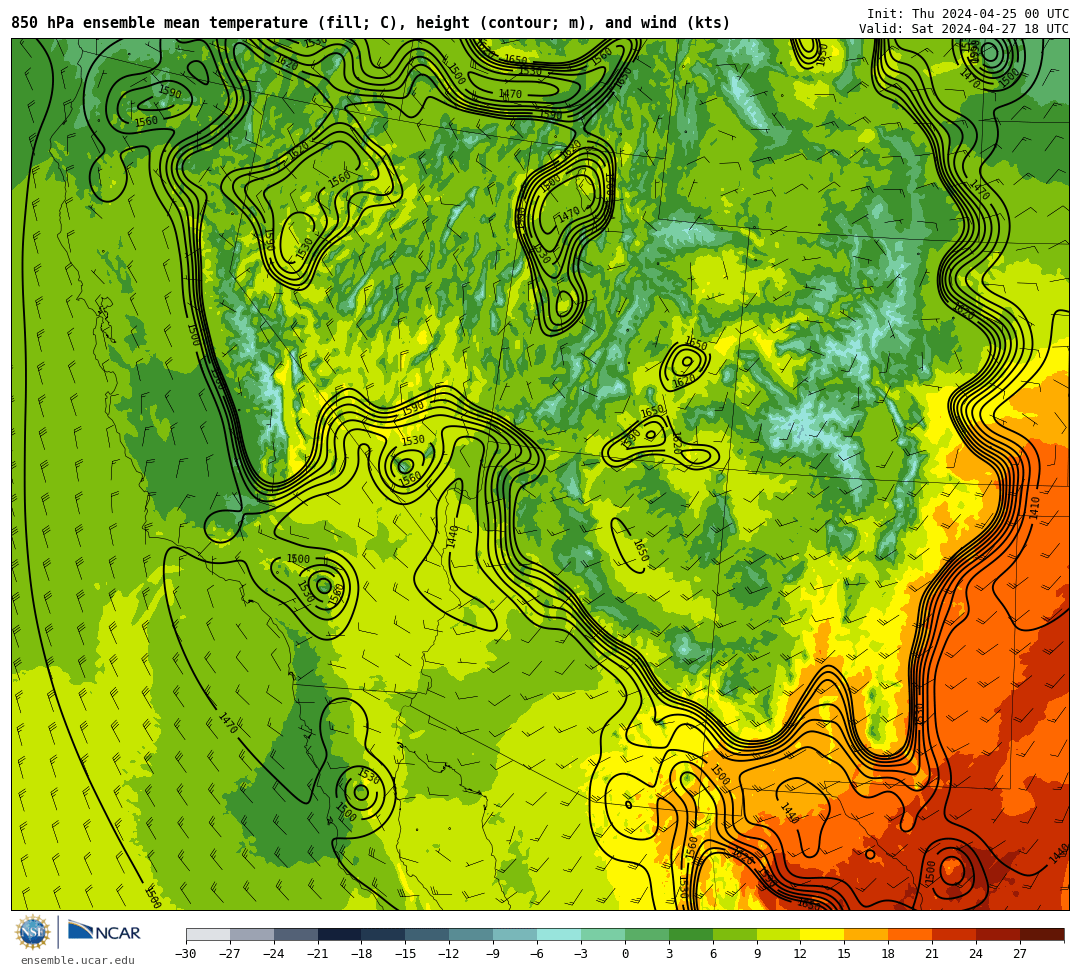Click the 18 colorbar tick label

tap(889, 954)
